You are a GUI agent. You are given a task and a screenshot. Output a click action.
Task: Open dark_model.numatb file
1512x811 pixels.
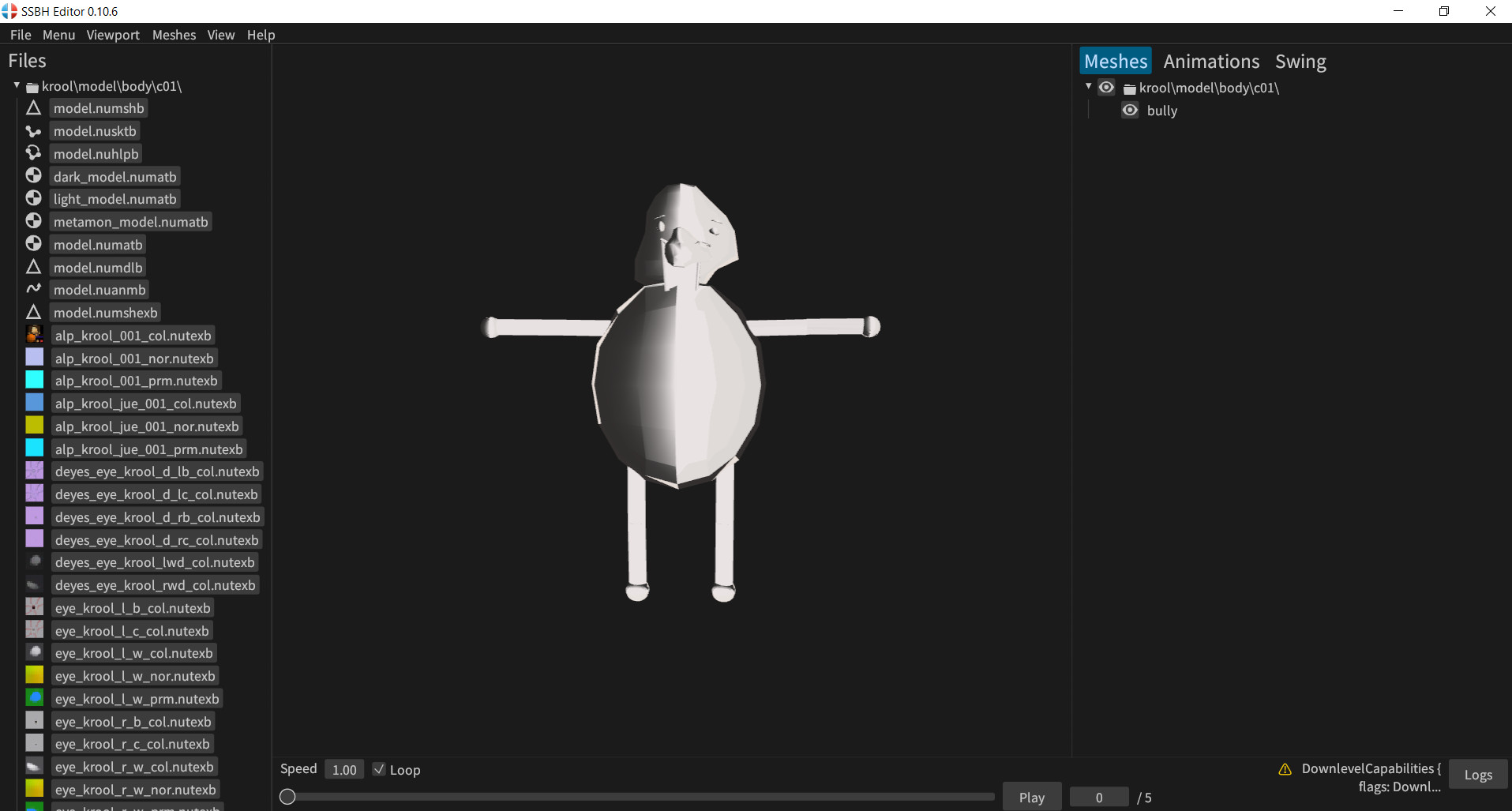(115, 176)
